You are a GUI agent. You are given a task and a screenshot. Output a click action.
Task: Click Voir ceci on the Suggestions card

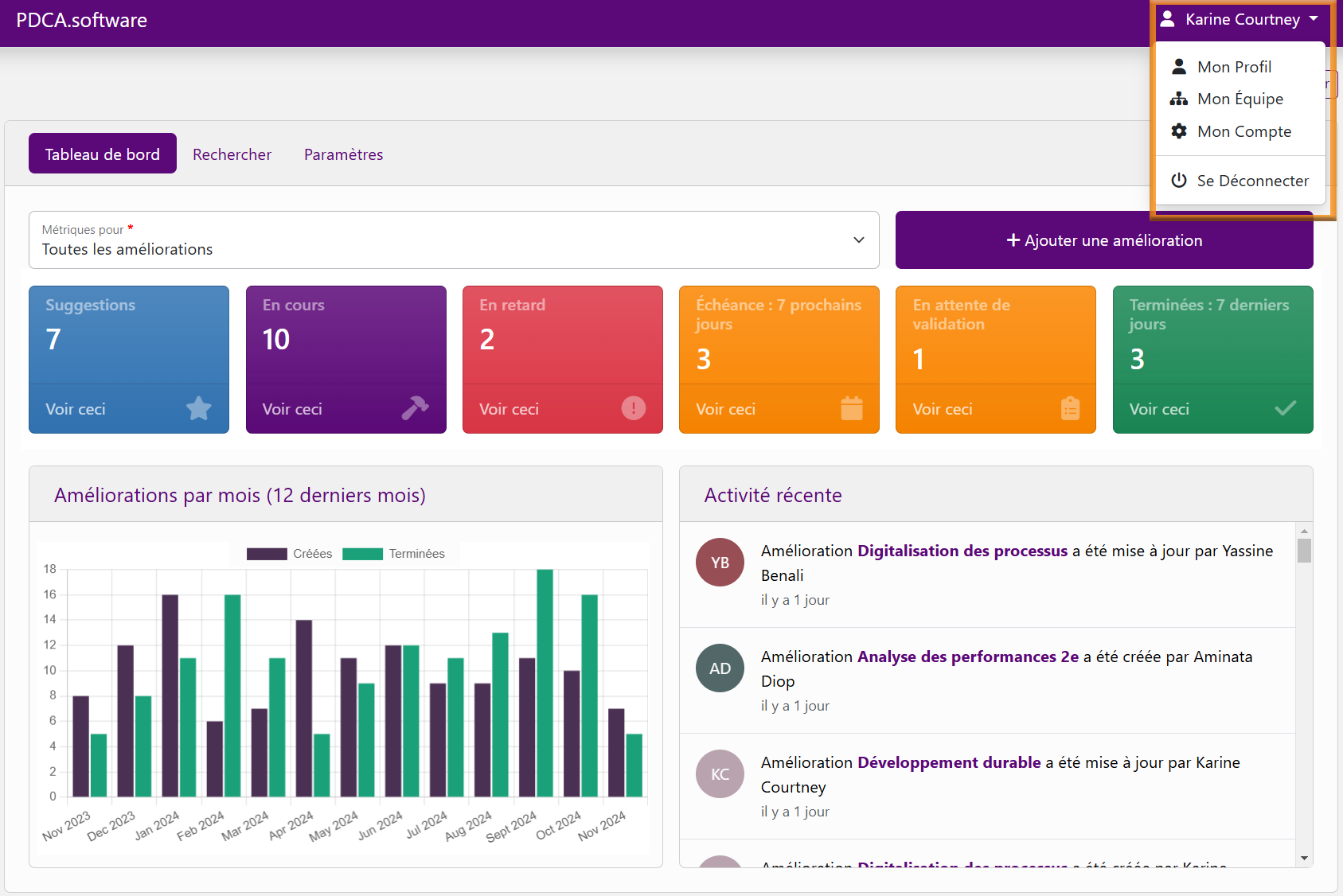point(76,409)
